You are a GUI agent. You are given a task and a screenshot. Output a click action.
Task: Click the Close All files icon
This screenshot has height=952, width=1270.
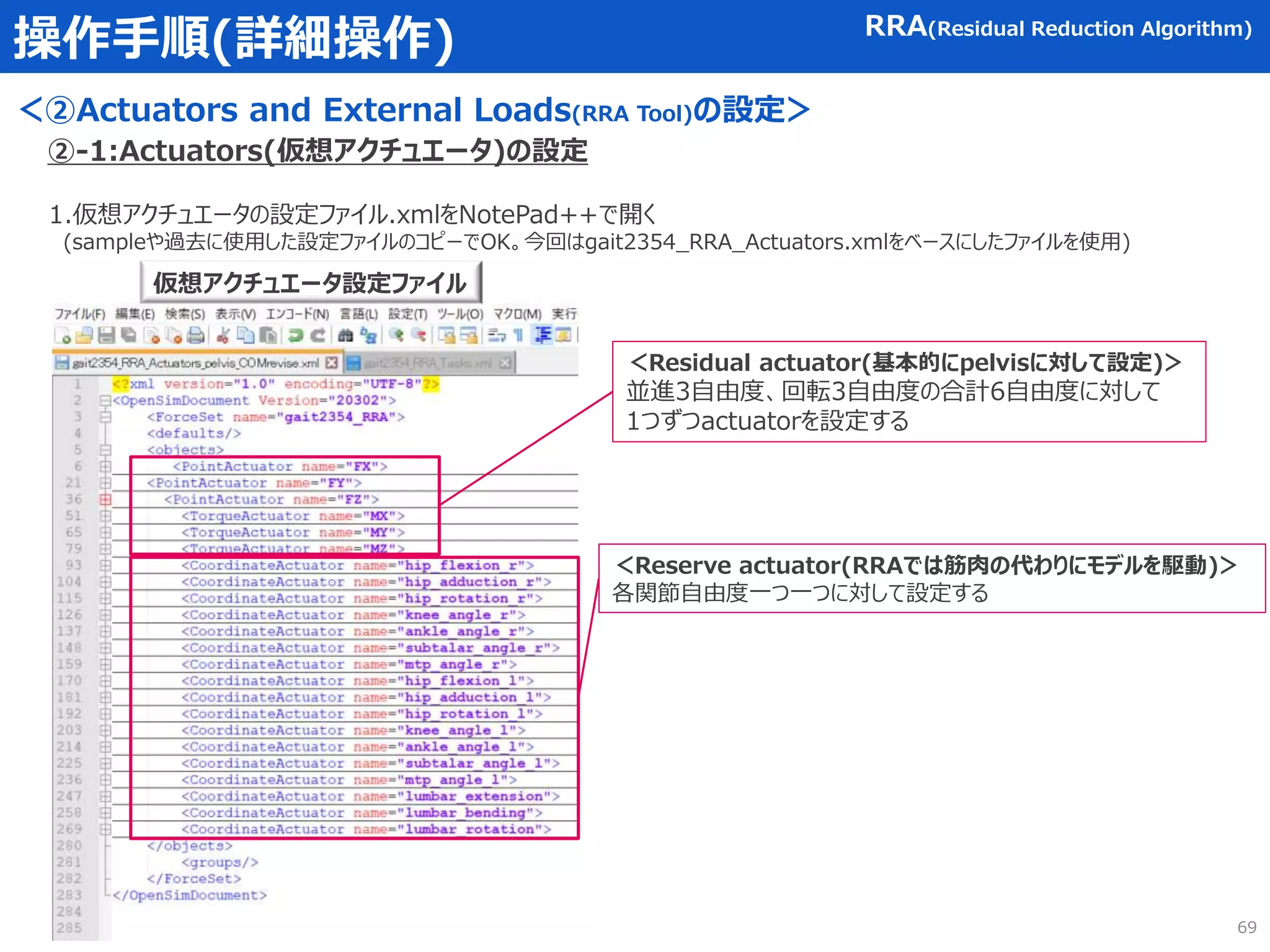tap(174, 335)
